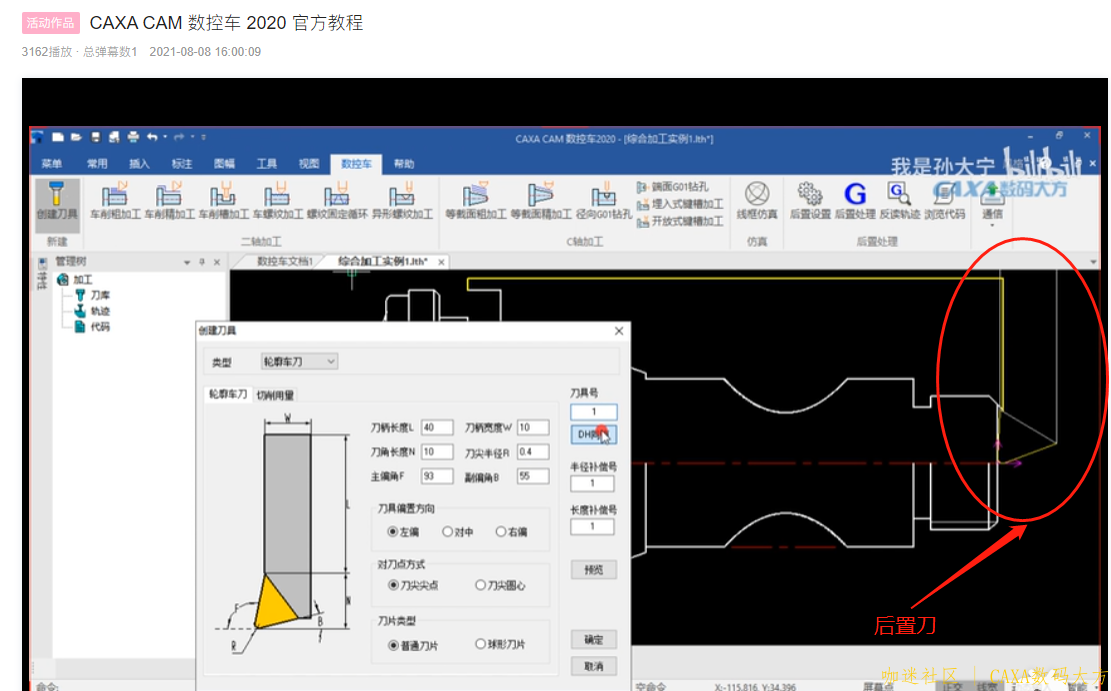This screenshot has height=691, width=1111.
Task: Choose 埋入式键槽加工 keyway tool
Action: [x=679, y=204]
